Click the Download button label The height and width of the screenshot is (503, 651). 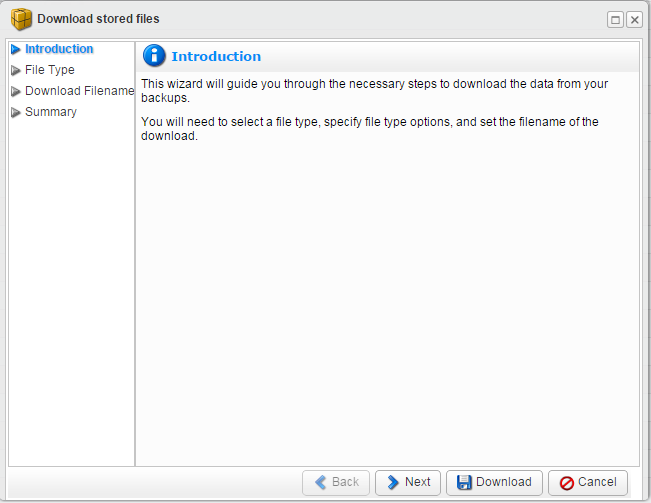pyautogui.click(x=504, y=482)
